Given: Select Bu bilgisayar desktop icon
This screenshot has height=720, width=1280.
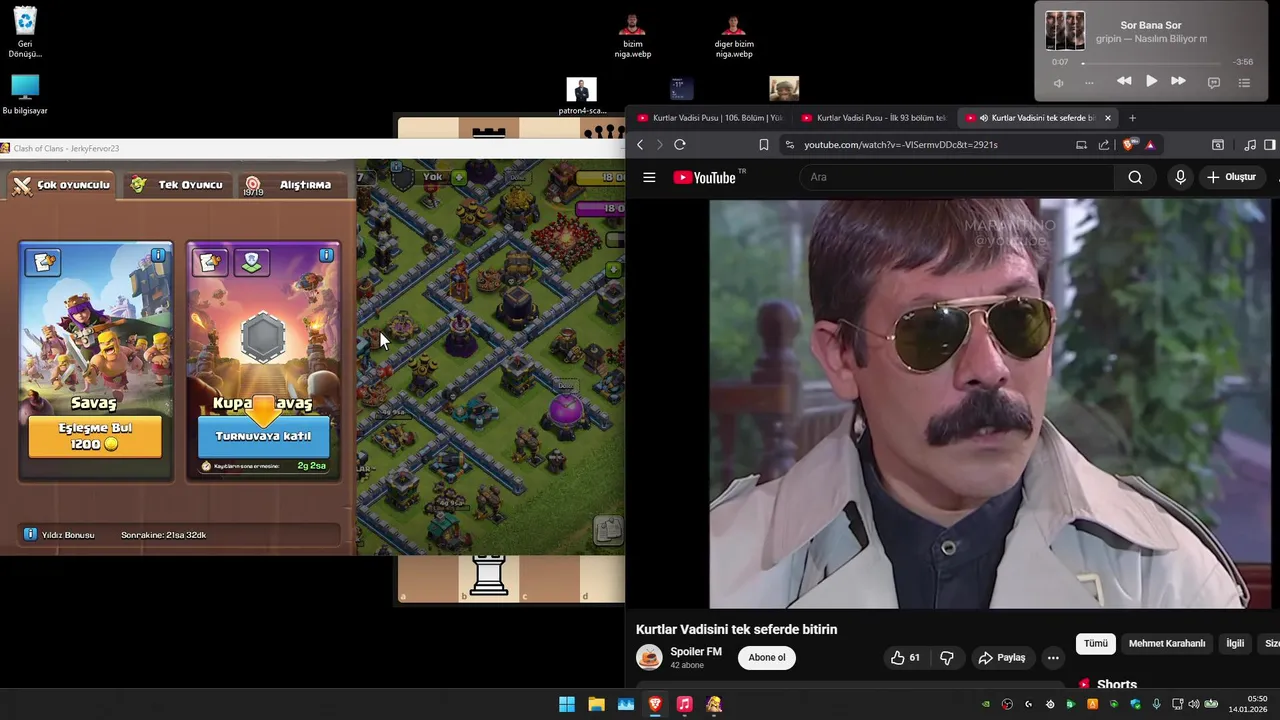Looking at the screenshot, I should coord(25,95).
